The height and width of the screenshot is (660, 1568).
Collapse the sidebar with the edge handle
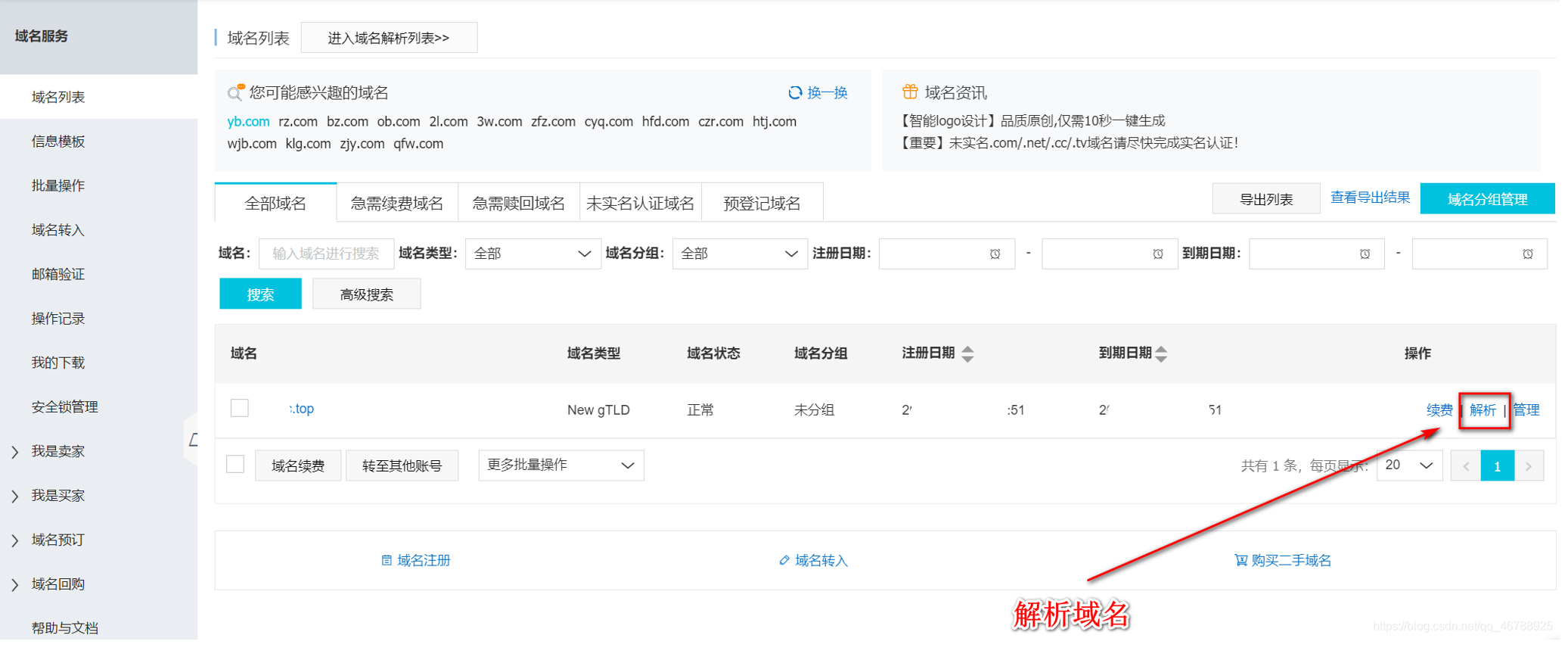[192, 440]
